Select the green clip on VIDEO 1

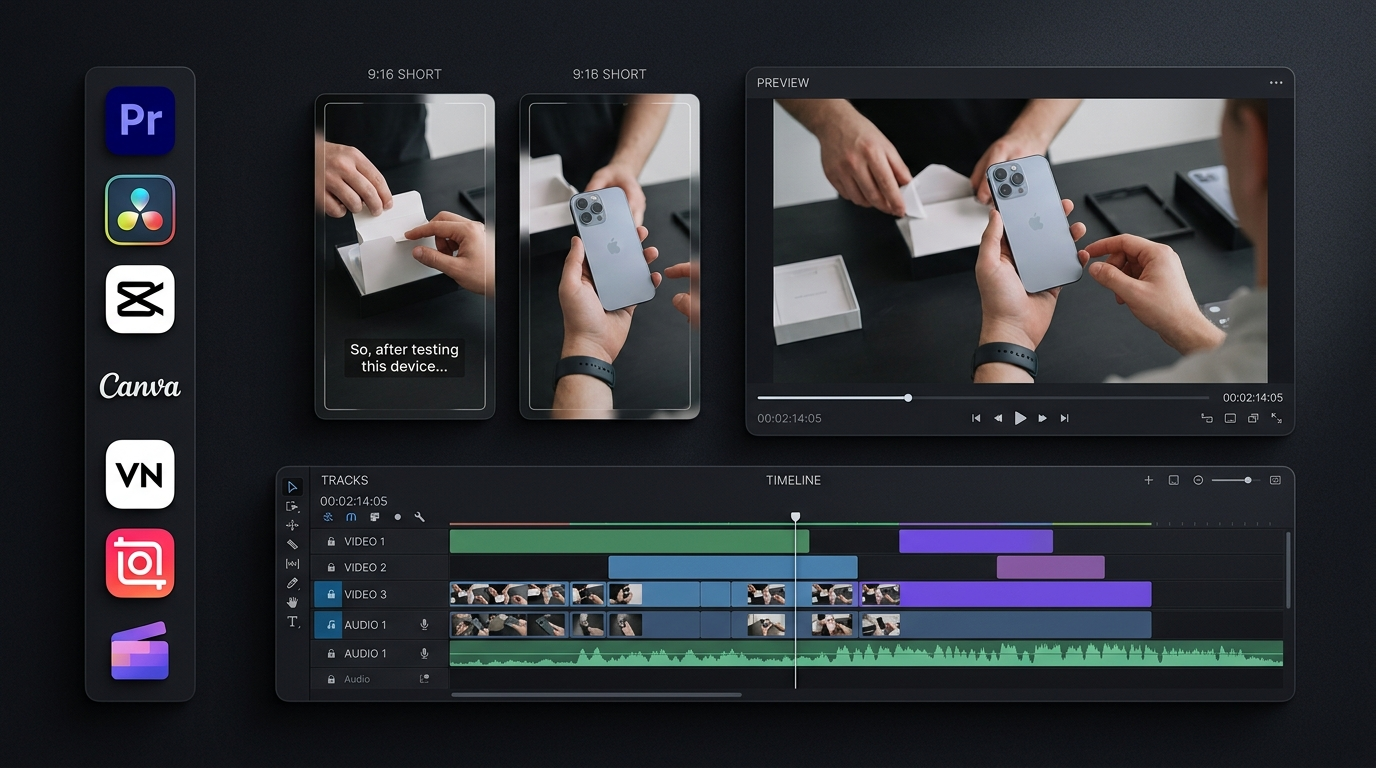coord(629,541)
